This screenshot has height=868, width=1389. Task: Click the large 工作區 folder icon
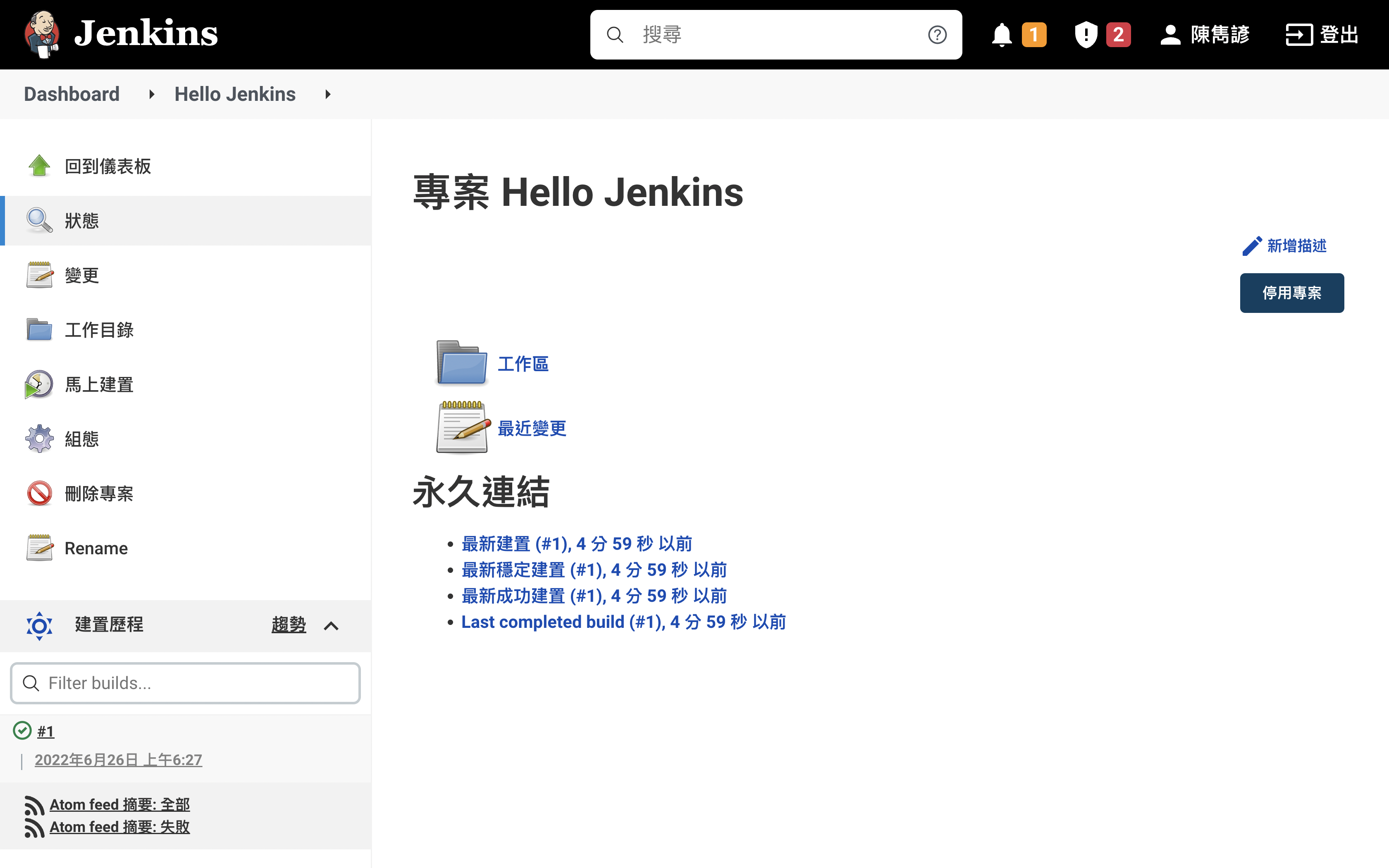click(x=462, y=363)
